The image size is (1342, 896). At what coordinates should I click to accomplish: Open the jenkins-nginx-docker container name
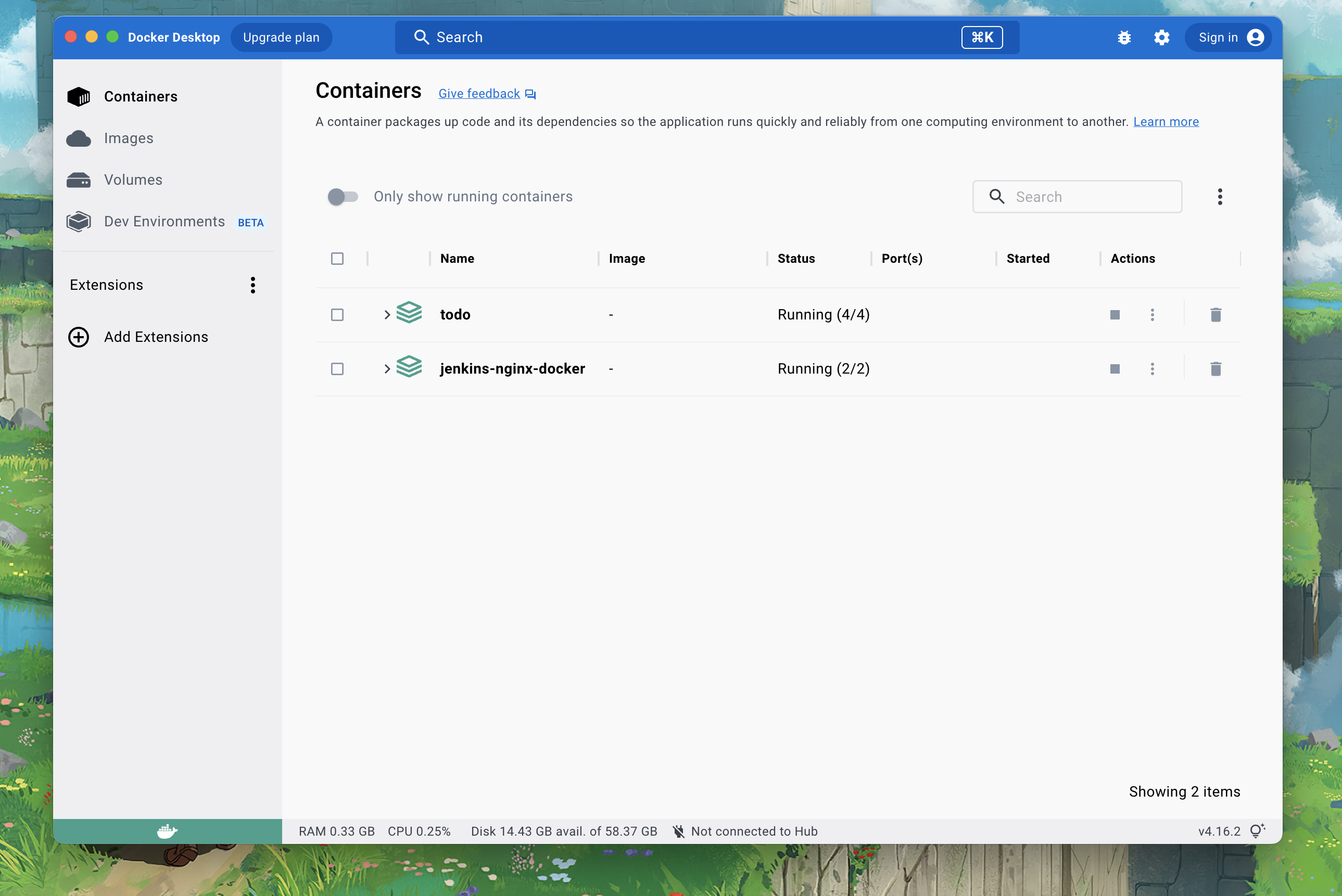[x=513, y=369]
